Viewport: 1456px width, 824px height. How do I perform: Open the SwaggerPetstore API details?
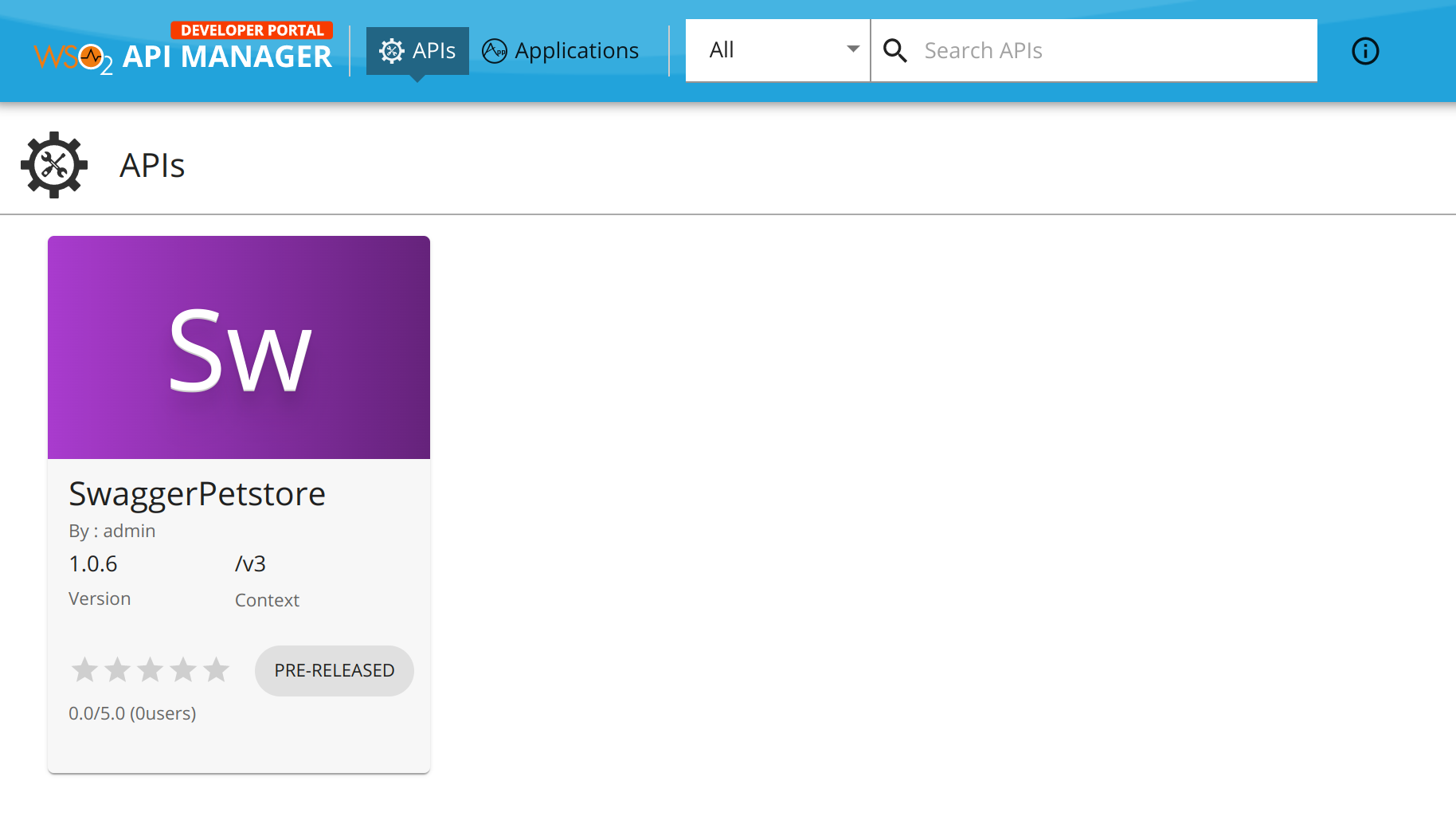click(197, 492)
